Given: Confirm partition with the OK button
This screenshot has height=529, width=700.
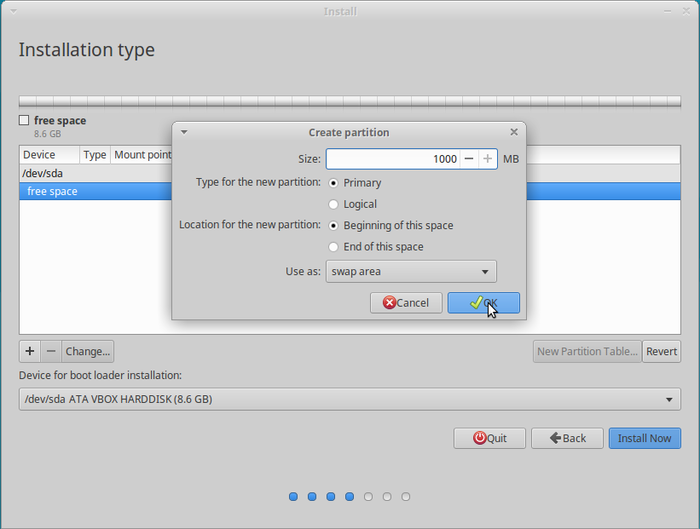Looking at the screenshot, I should [x=483, y=303].
